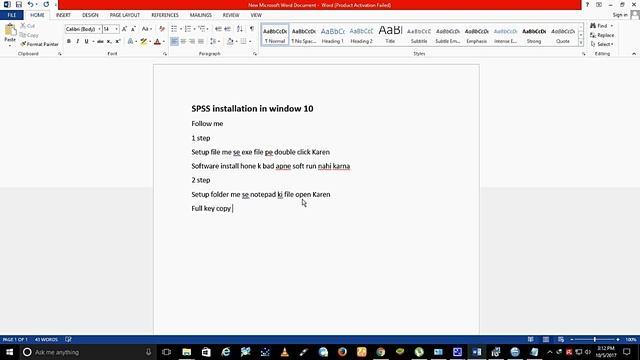
Task: Align text left
Action: point(174,41)
